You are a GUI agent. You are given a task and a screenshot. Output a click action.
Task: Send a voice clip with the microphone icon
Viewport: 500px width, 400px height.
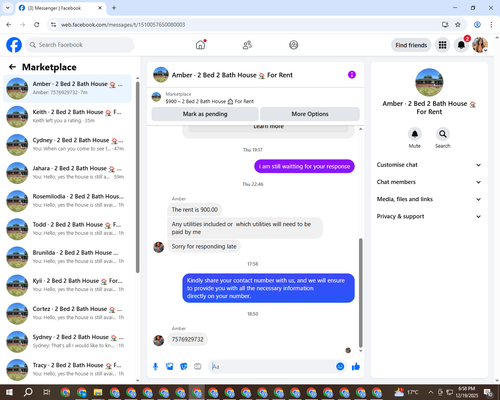155,367
